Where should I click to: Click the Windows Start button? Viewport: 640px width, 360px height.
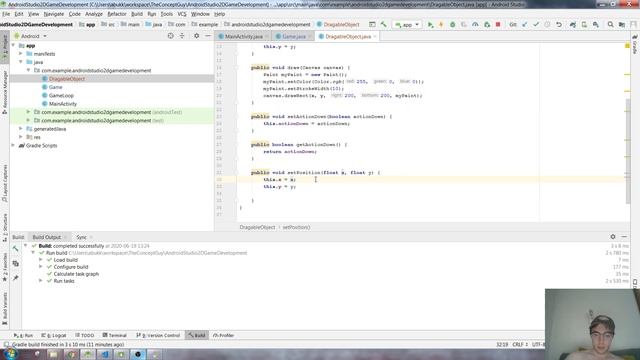point(10,354)
